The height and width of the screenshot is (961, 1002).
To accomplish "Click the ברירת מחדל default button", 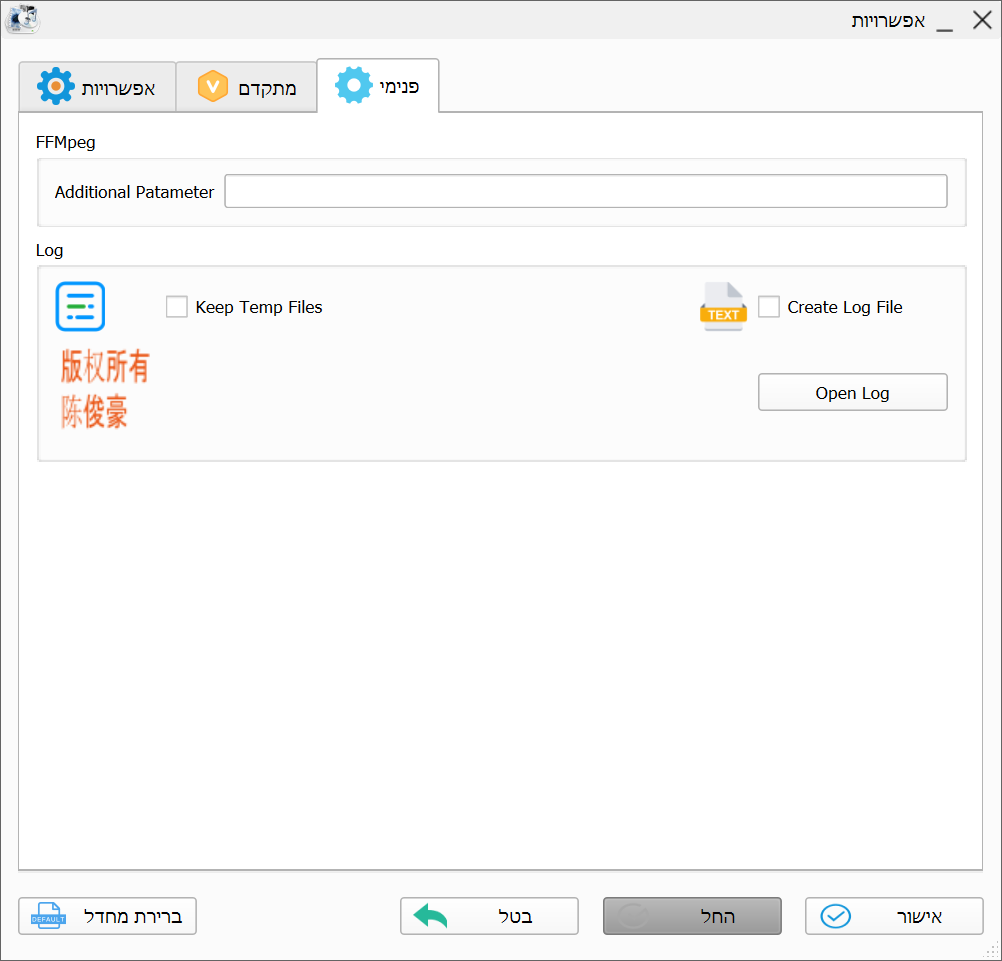I will (x=108, y=916).
